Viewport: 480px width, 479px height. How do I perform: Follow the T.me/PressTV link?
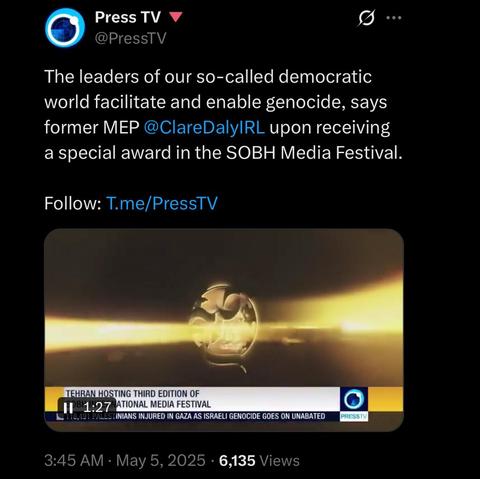[x=162, y=203]
